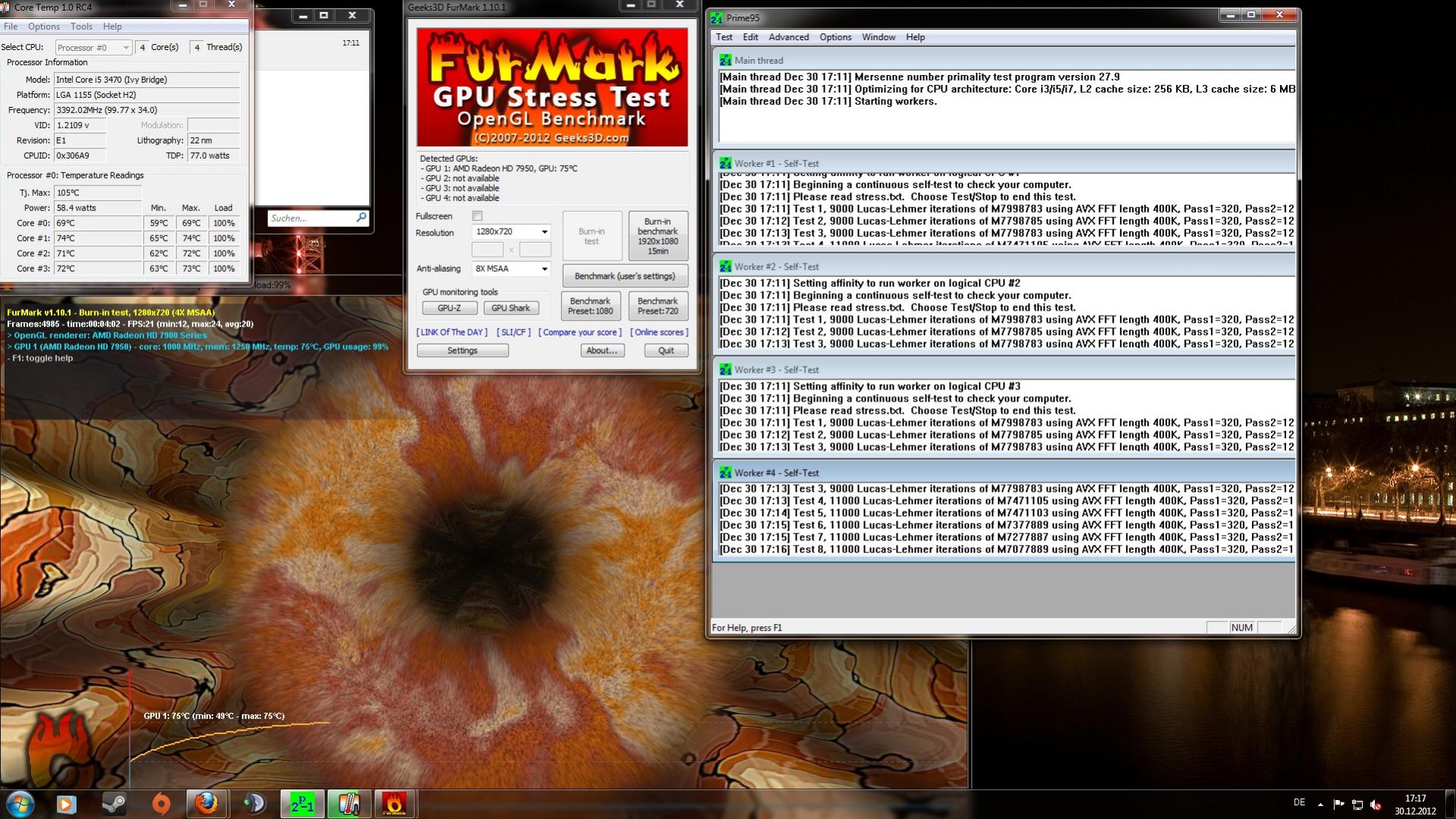Click the FurMark banner image
This screenshot has height=819, width=1456.
pyautogui.click(x=552, y=87)
